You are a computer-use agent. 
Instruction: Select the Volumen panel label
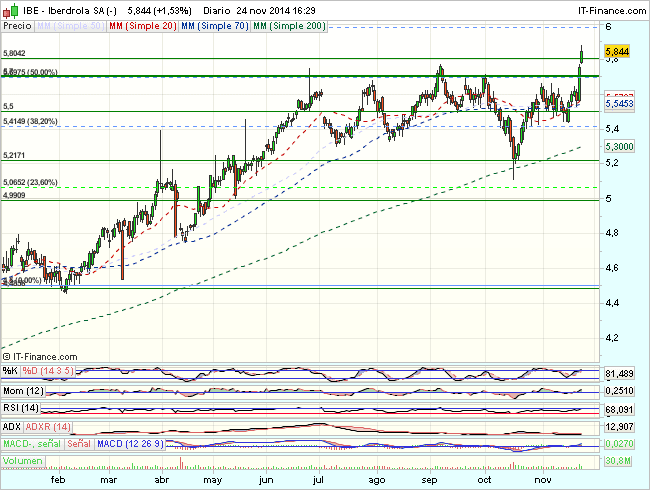point(22,462)
